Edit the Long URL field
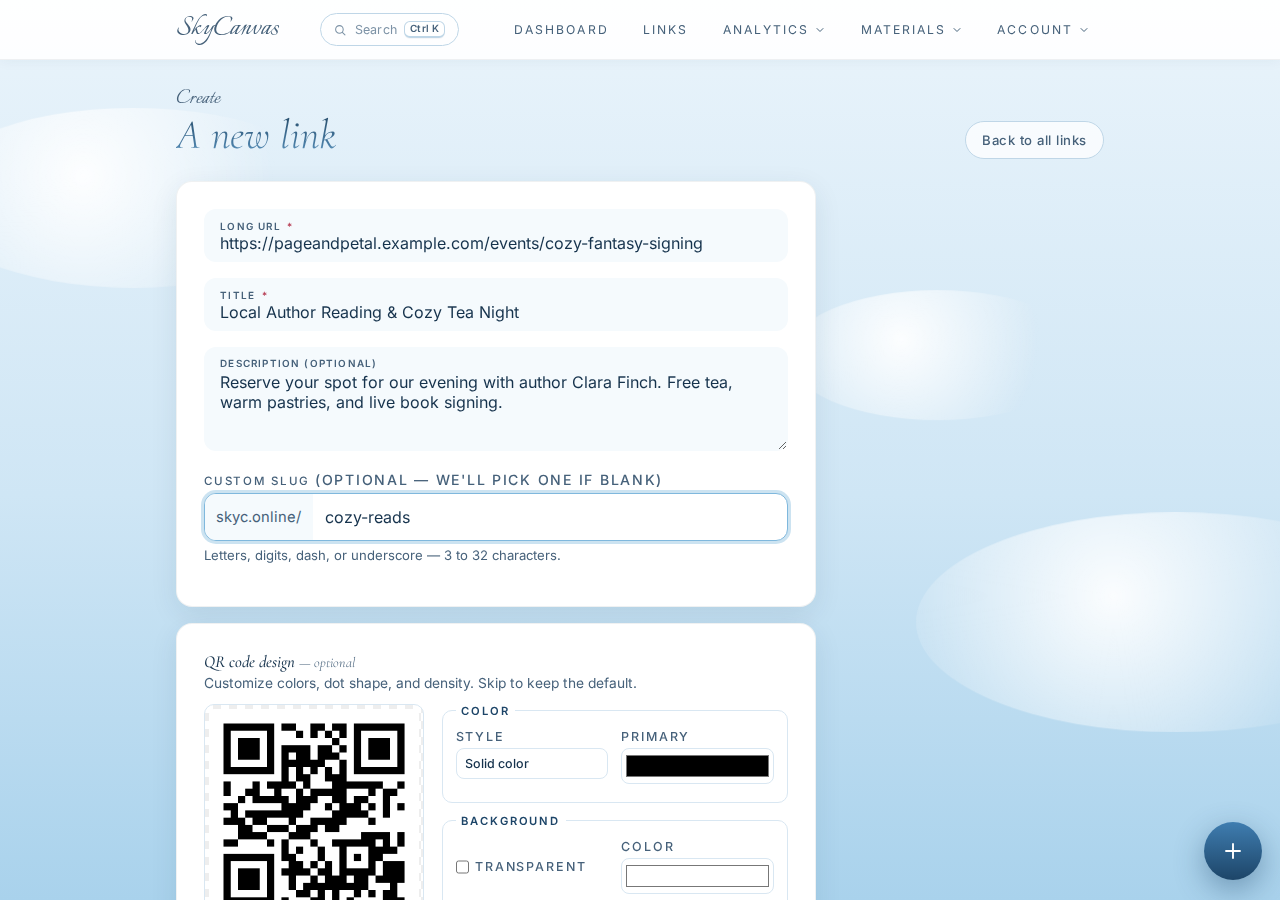Screen dimensions: 1280x900 pos(496,236)
